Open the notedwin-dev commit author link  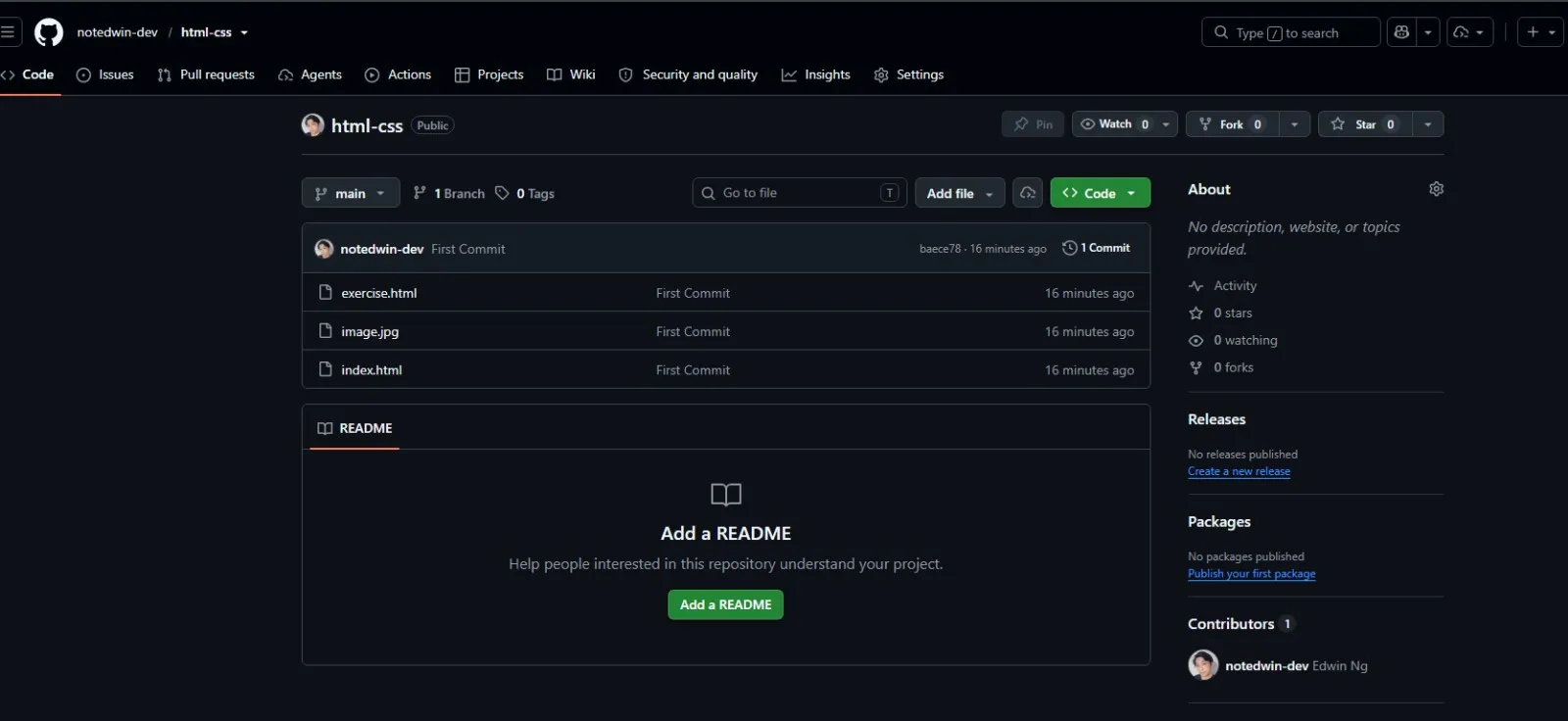(x=382, y=249)
